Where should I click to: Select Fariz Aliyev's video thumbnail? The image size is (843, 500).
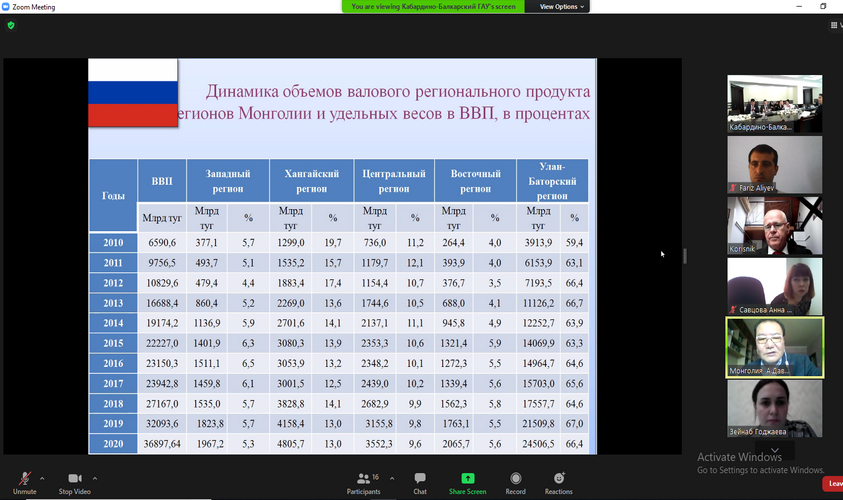774,165
